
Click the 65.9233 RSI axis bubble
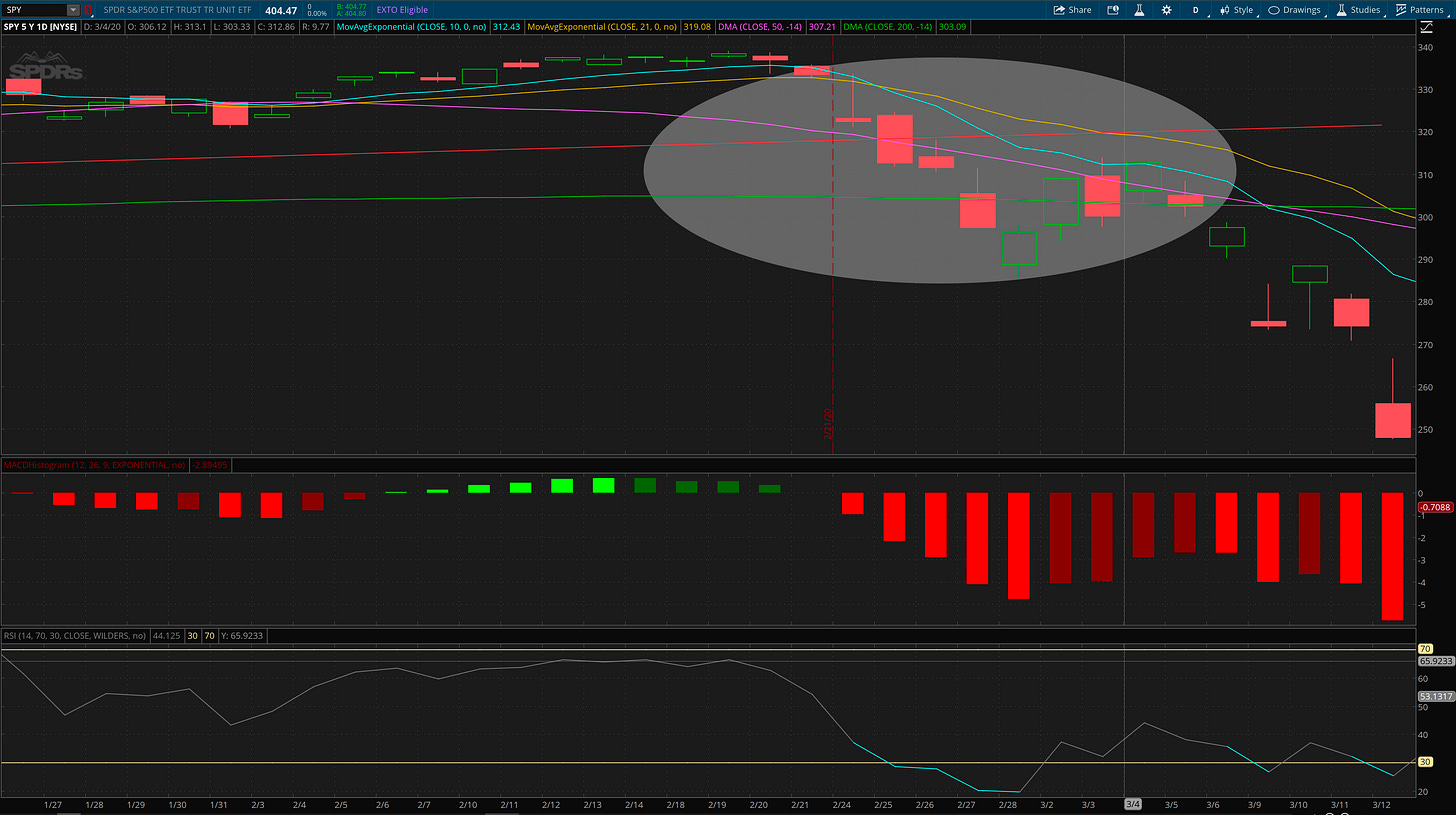1436,661
